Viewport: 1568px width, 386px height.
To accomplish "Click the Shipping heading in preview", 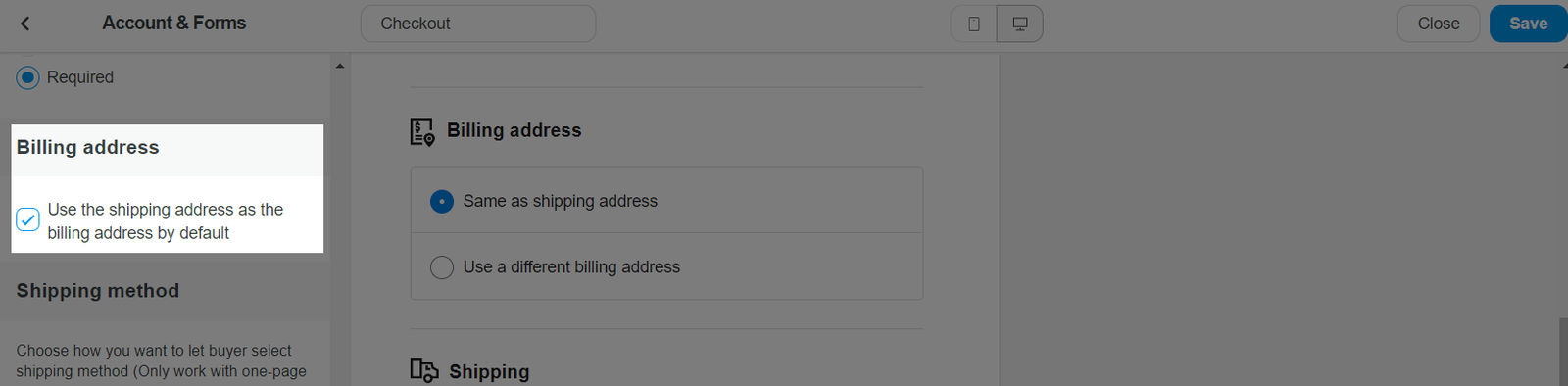I will click(489, 371).
